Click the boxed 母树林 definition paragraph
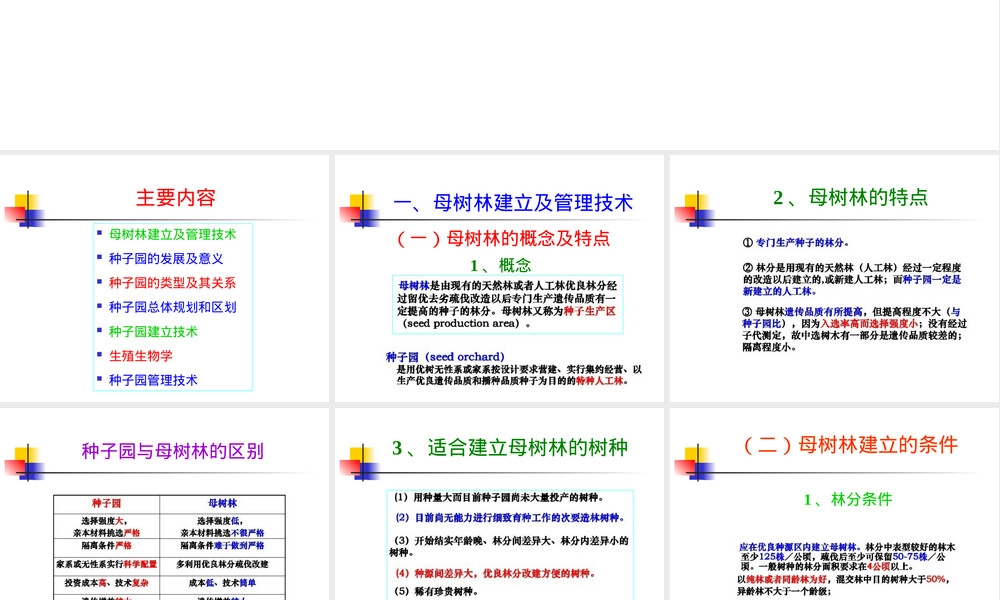The image size is (1000, 600). [x=508, y=305]
